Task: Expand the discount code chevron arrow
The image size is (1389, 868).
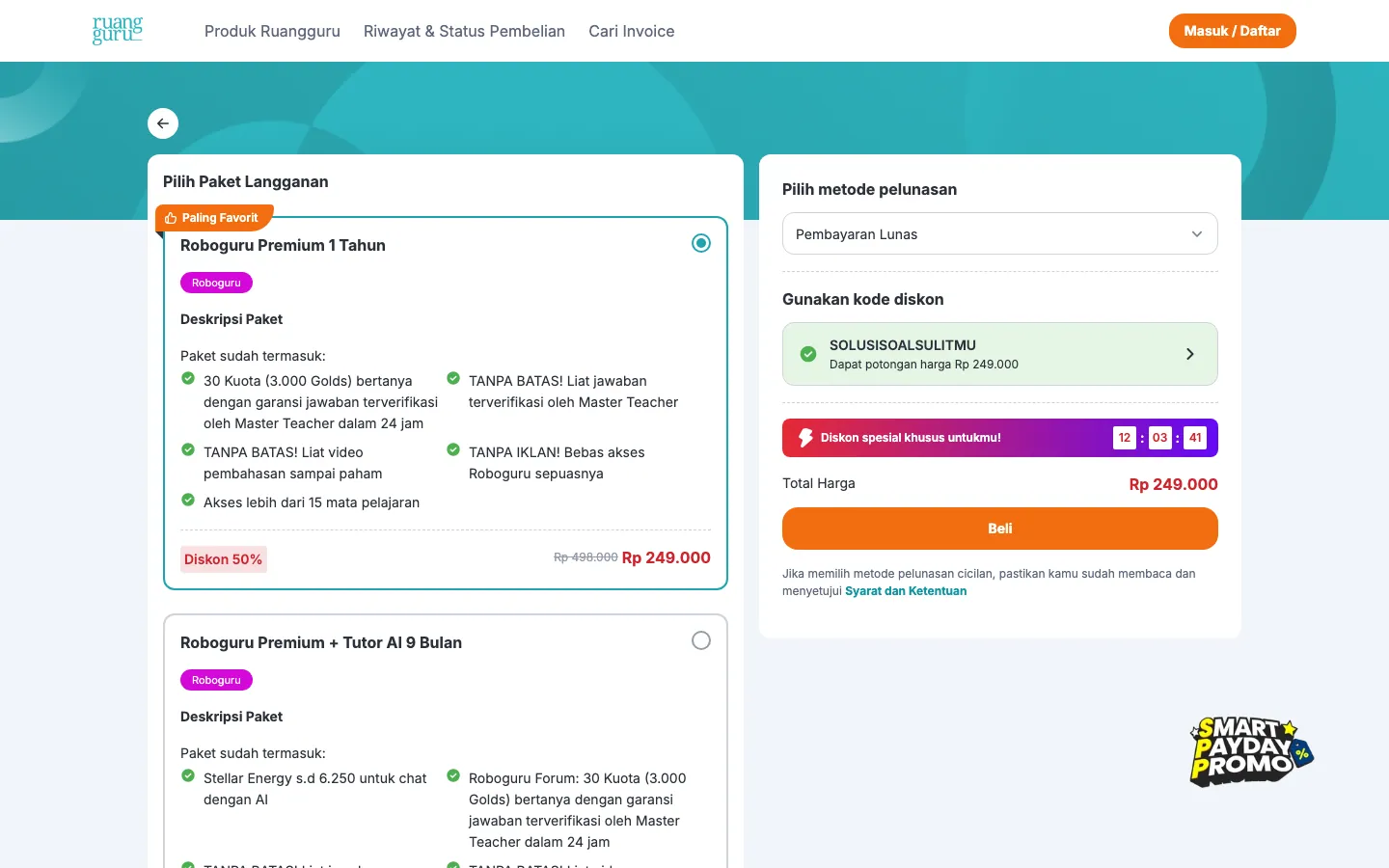Action: 1190,354
